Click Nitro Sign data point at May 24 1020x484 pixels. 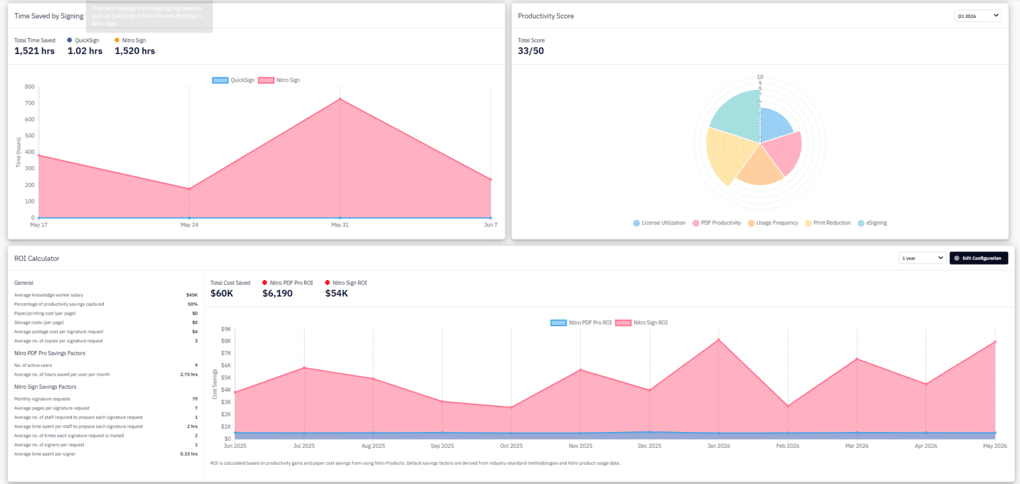[189, 189]
